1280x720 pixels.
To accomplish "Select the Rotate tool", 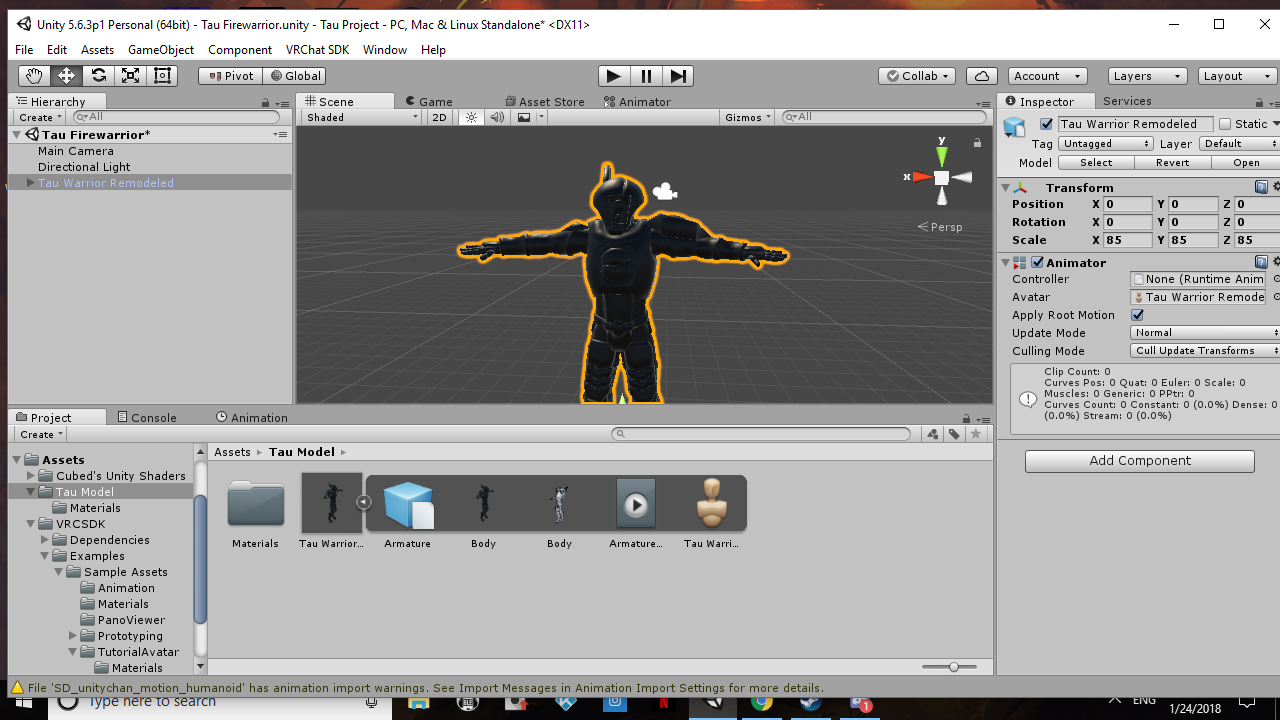I will coord(98,76).
